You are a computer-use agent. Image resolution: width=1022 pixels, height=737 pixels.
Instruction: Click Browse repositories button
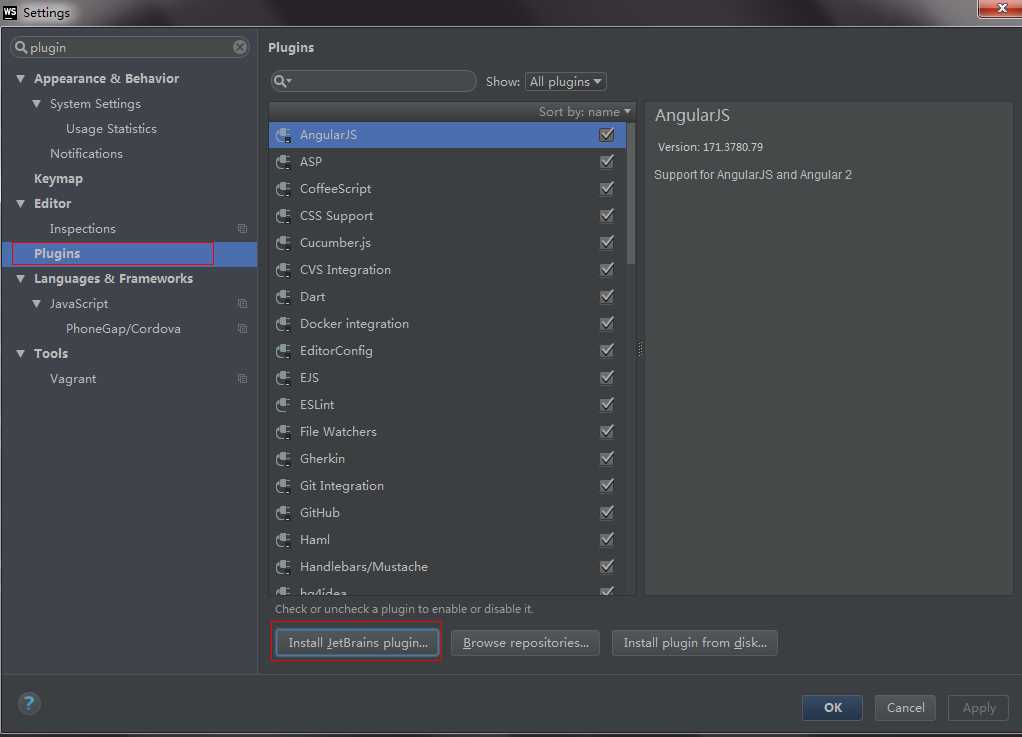(x=525, y=643)
